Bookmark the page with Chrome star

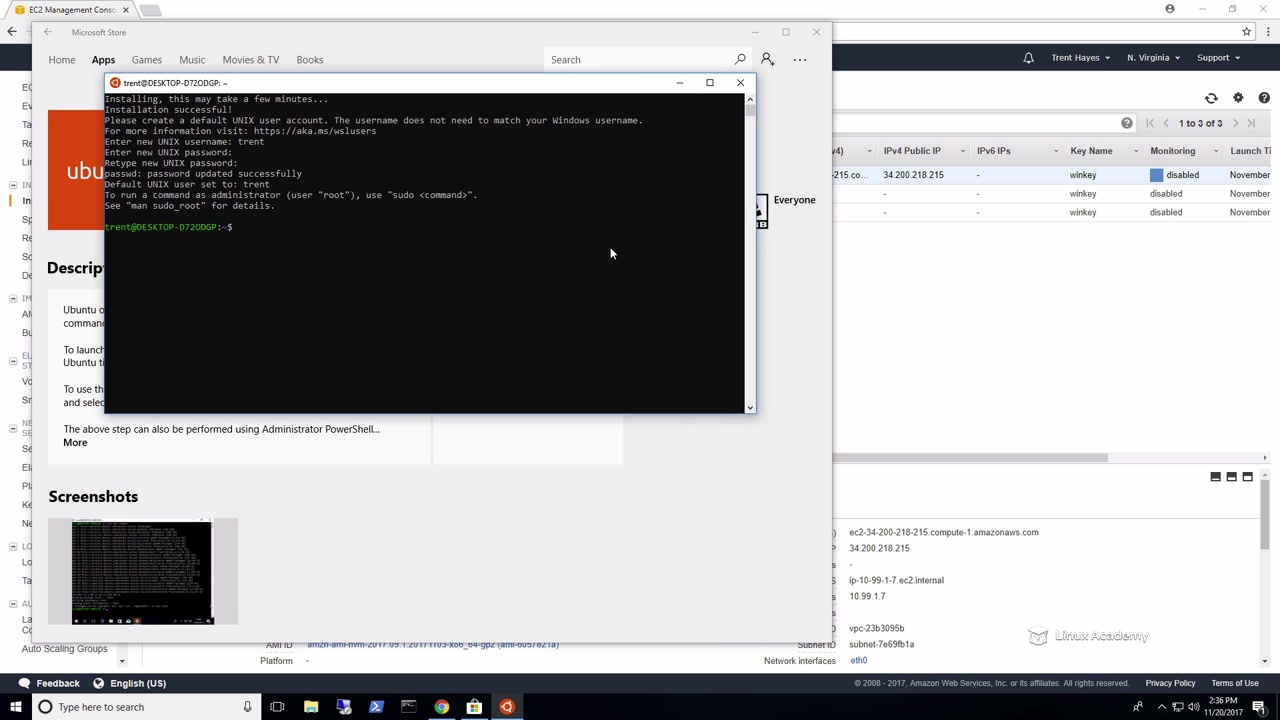click(1246, 32)
